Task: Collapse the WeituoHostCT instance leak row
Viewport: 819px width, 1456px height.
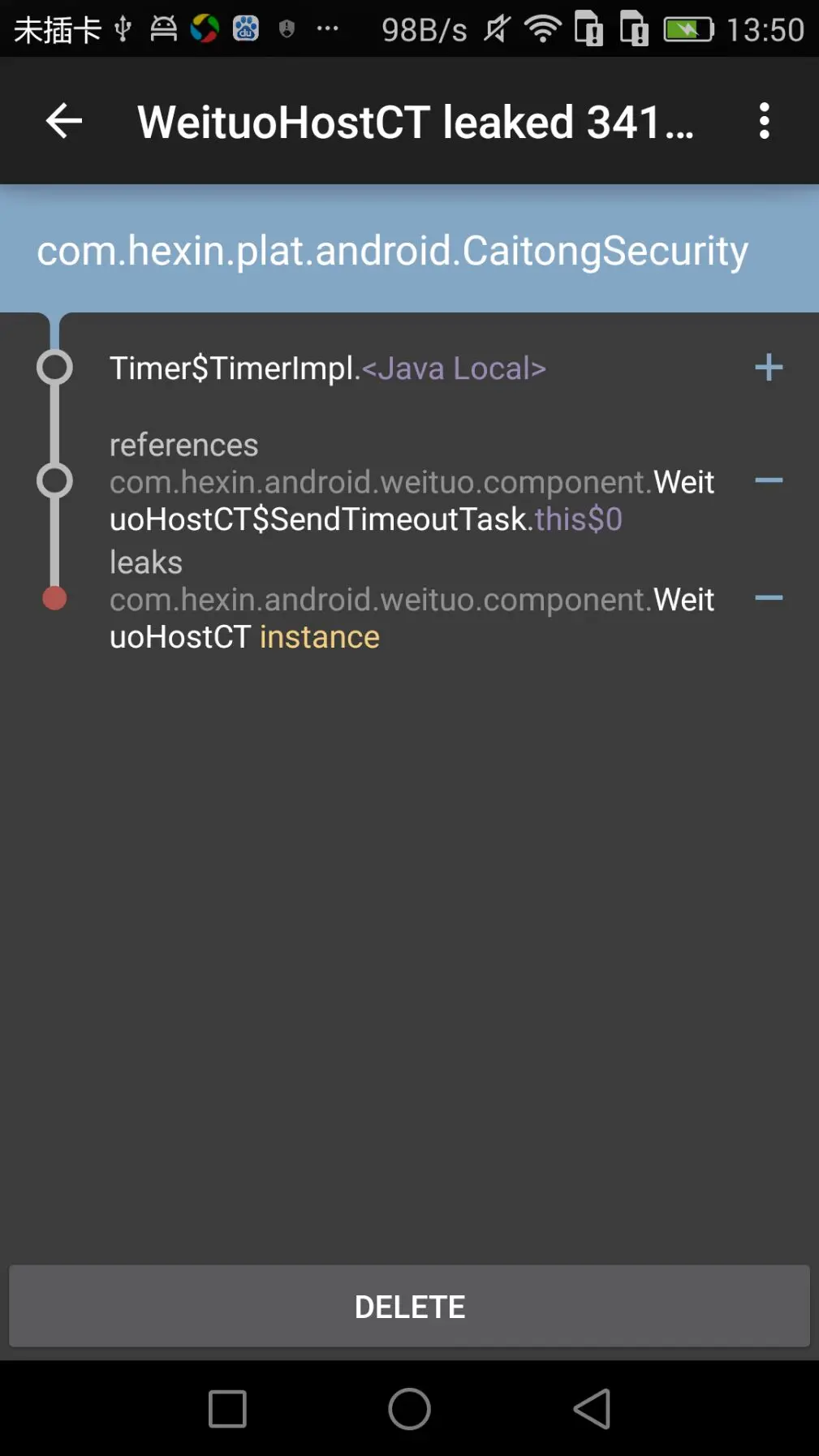Action: 768,598
